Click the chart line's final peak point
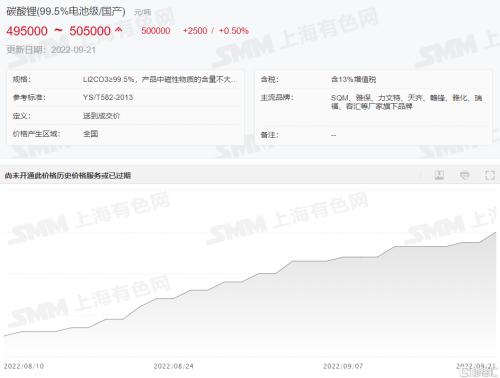This screenshot has height=378, width=500. click(495, 232)
